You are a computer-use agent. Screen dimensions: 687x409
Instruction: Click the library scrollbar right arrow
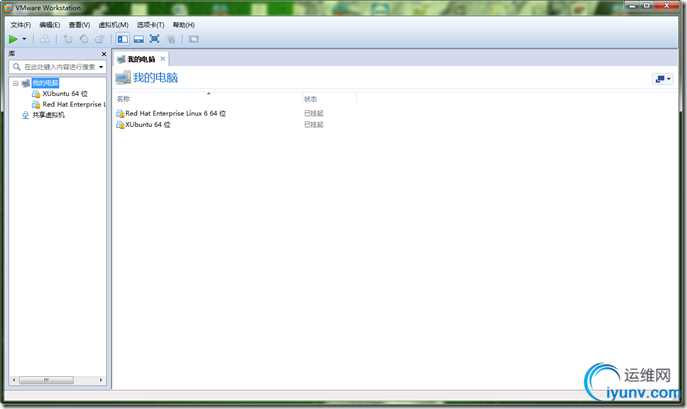pyautogui.click(x=101, y=380)
